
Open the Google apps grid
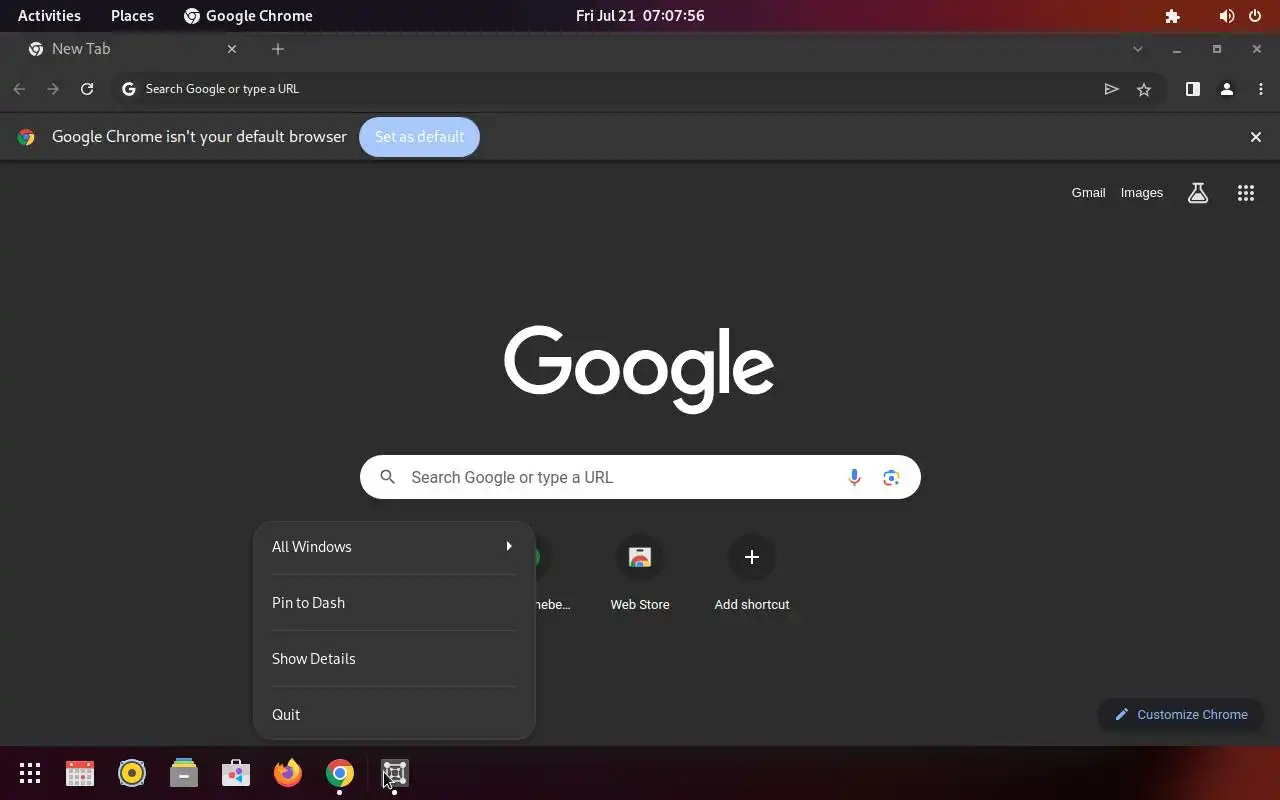tap(1246, 193)
